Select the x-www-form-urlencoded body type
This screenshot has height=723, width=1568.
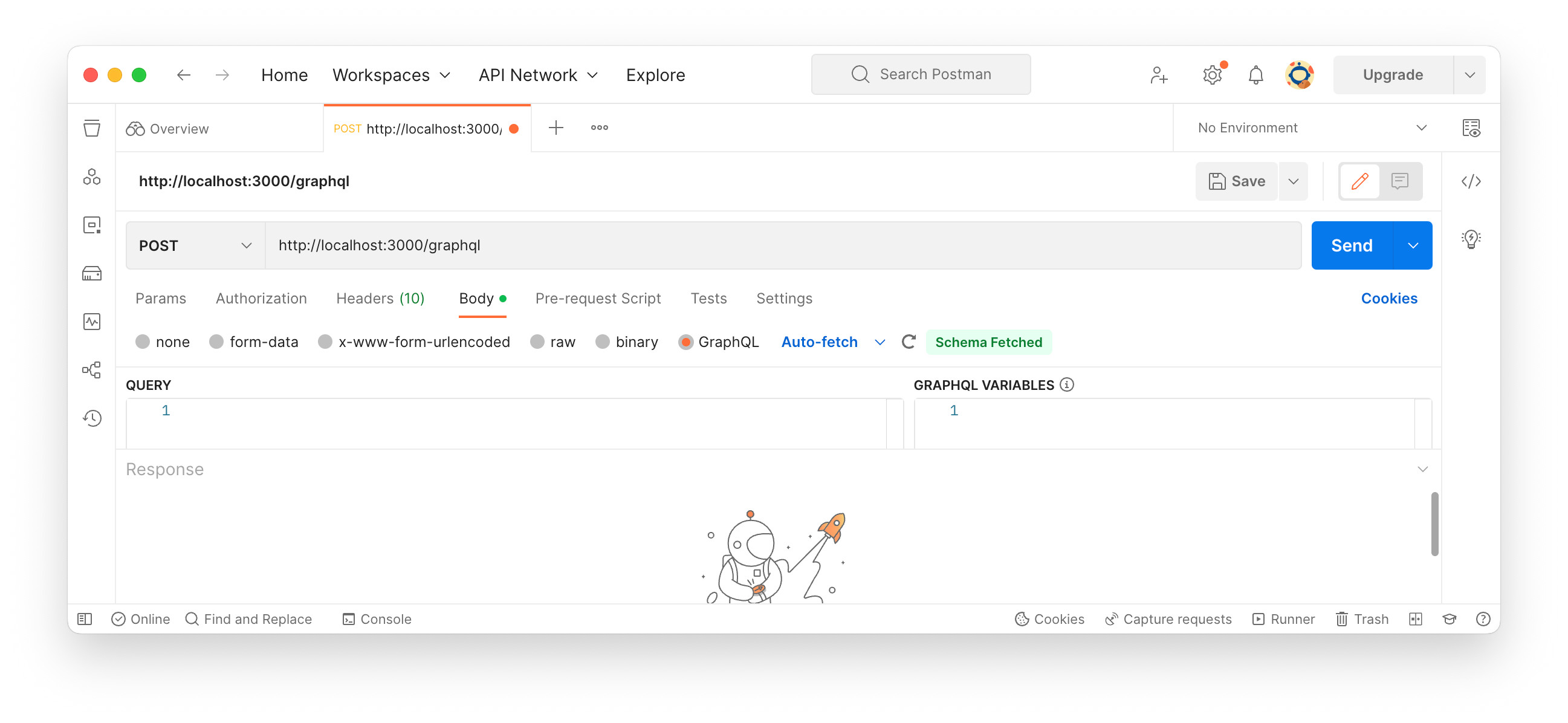pos(325,342)
